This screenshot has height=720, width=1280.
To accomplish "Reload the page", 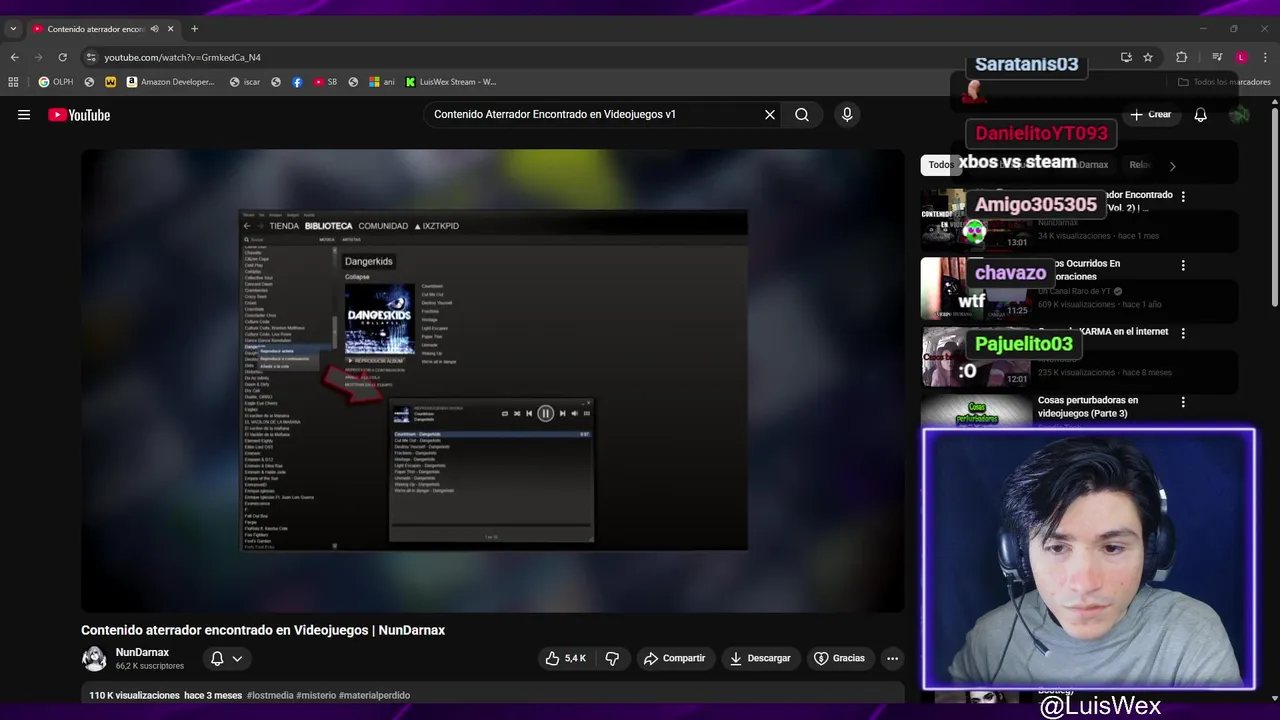I will pos(62,57).
